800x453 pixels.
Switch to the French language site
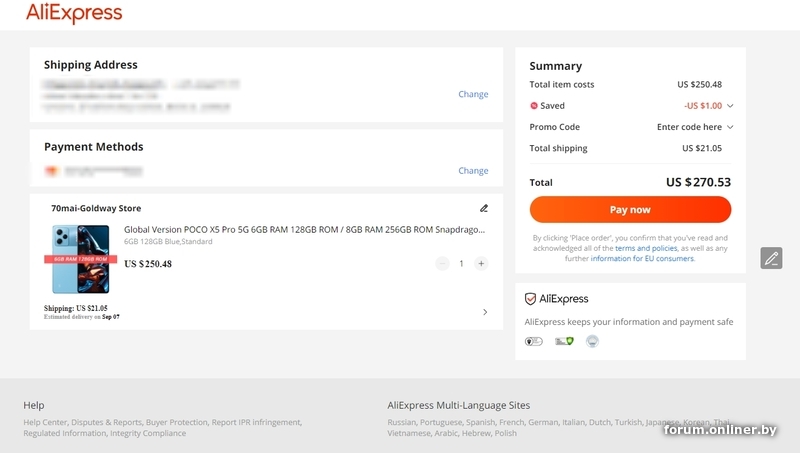[x=511, y=422]
